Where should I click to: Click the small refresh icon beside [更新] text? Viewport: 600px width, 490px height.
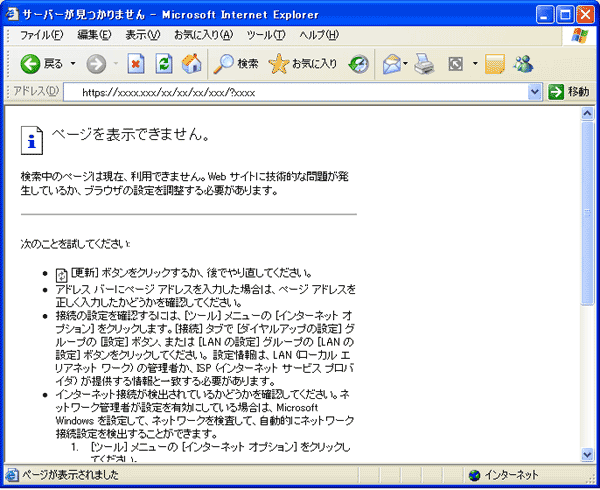(62, 275)
